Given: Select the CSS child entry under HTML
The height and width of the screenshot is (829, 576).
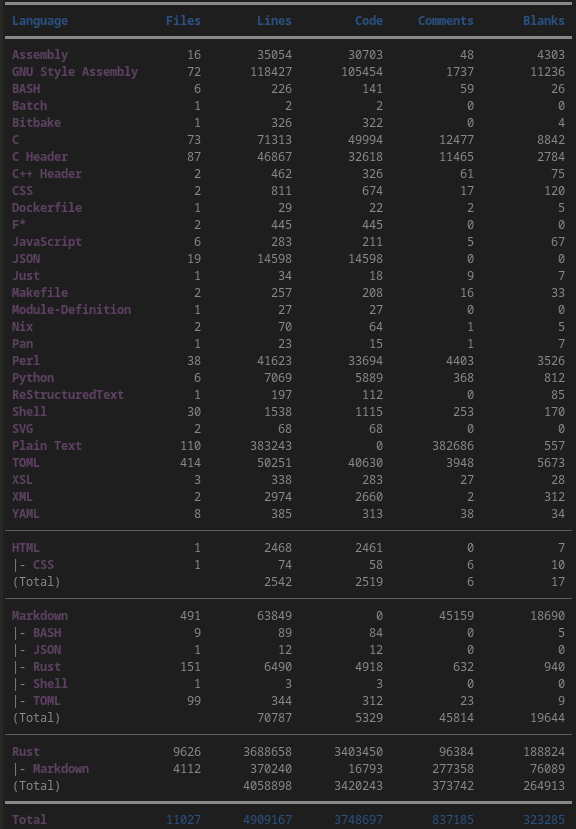Looking at the screenshot, I should coord(43,565).
